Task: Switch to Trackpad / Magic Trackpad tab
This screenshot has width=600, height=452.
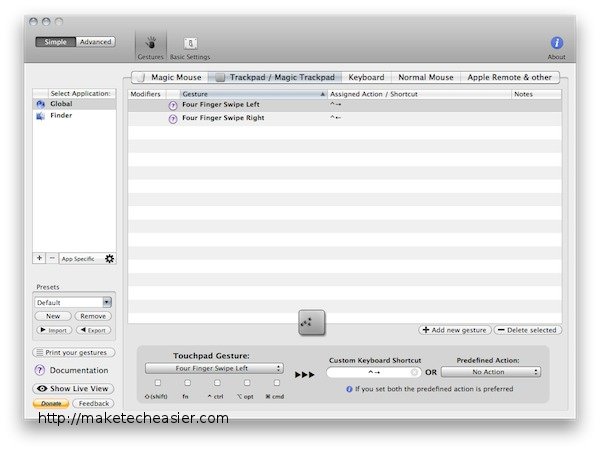Action: tap(275, 77)
